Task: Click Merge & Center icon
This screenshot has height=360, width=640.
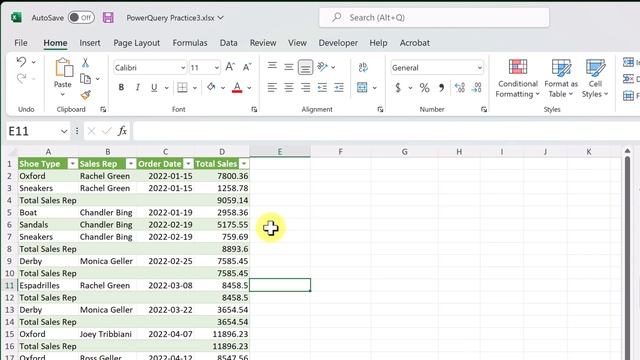Action: point(362,87)
